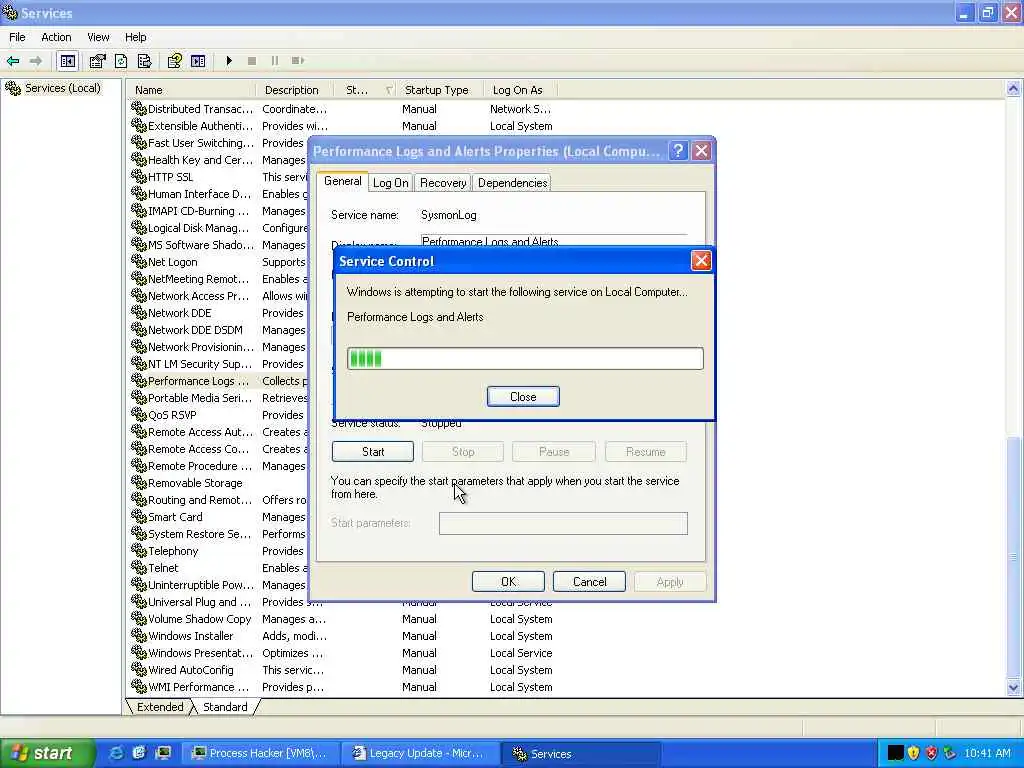Click the security shield tray icon

pyautogui.click(x=914, y=753)
